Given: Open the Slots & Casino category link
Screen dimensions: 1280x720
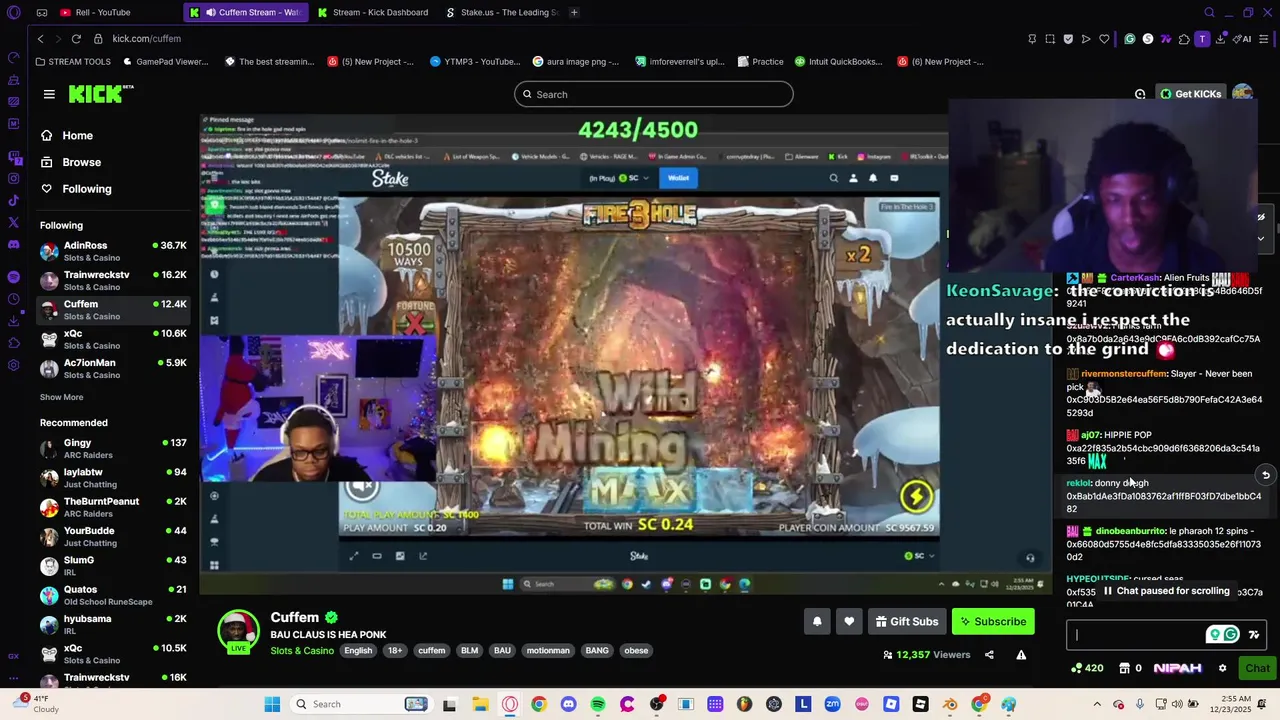Looking at the screenshot, I should pos(302,651).
